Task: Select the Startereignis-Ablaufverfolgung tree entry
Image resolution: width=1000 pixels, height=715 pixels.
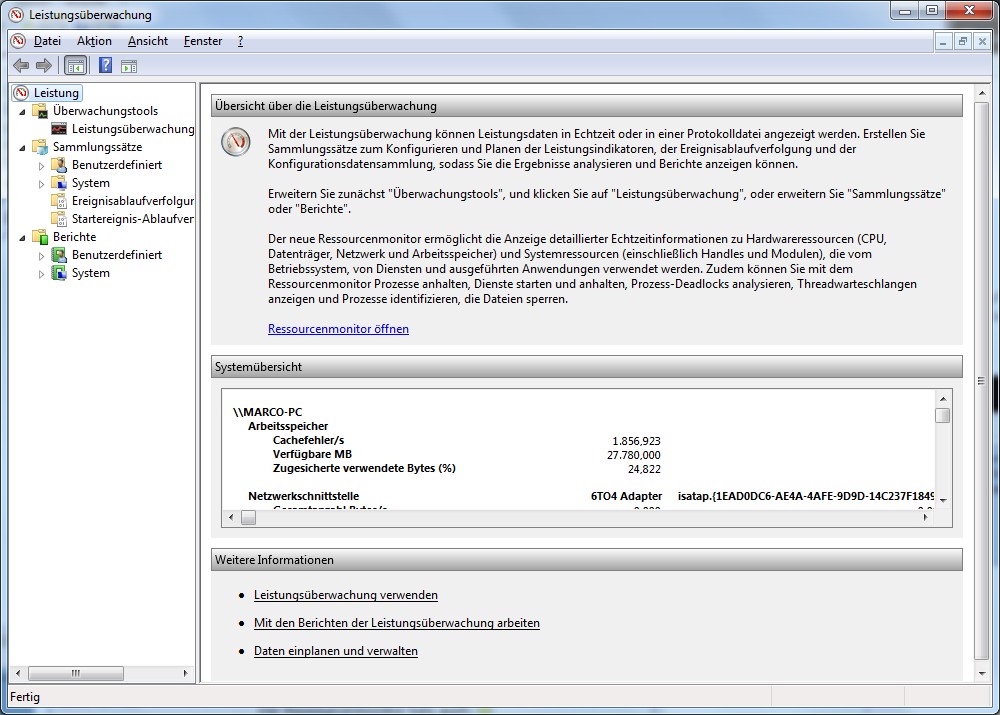Action: point(133,219)
